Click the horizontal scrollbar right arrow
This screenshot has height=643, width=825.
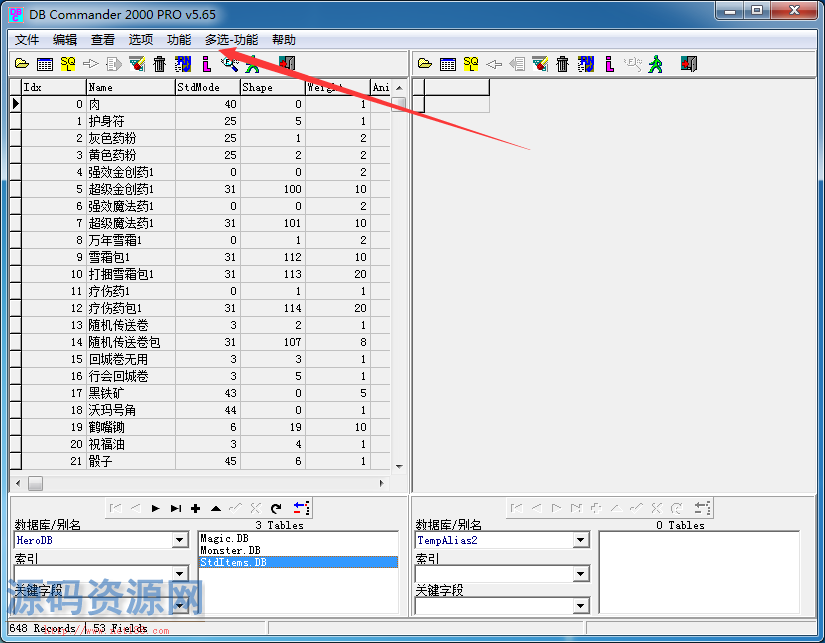tap(381, 483)
